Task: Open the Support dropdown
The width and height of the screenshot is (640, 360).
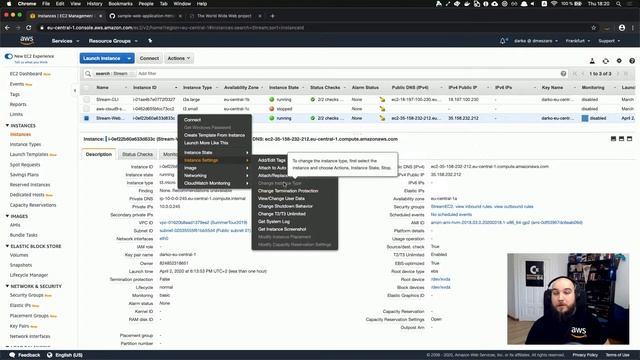Action: (609, 41)
